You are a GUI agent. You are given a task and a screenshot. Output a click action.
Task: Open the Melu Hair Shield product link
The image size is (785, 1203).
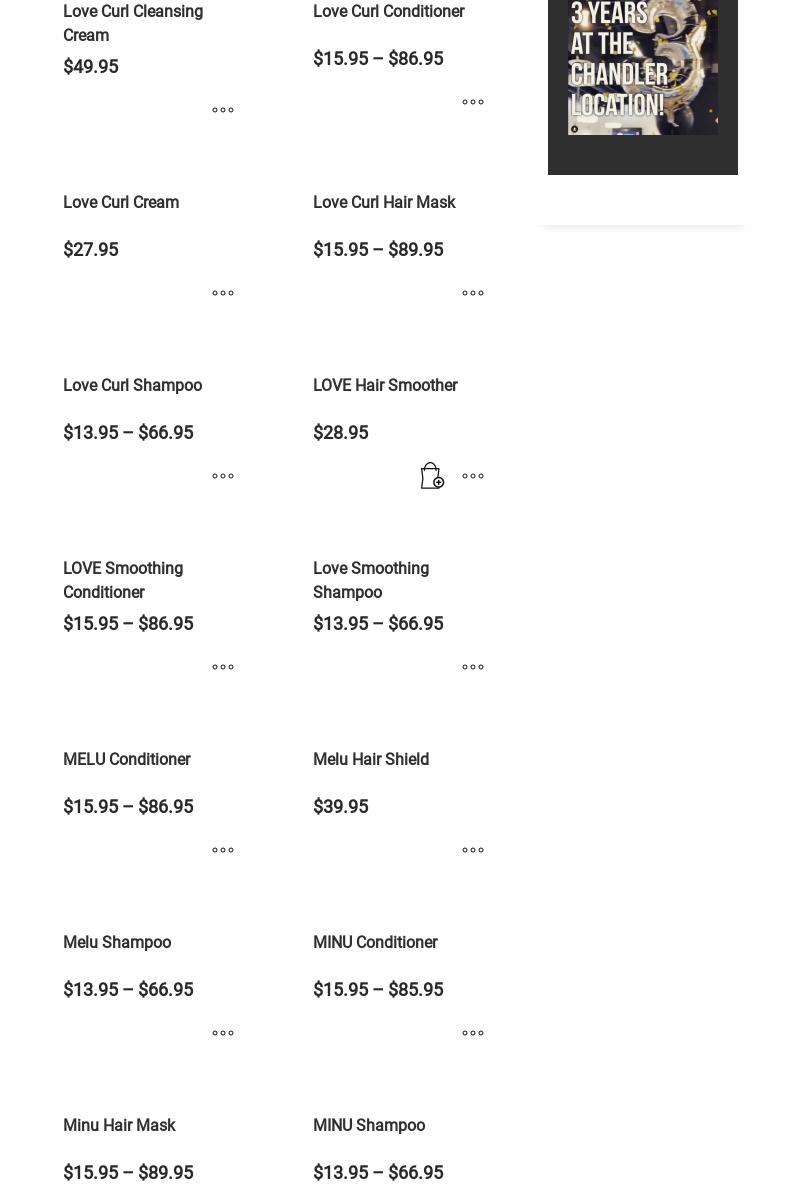click(371, 759)
